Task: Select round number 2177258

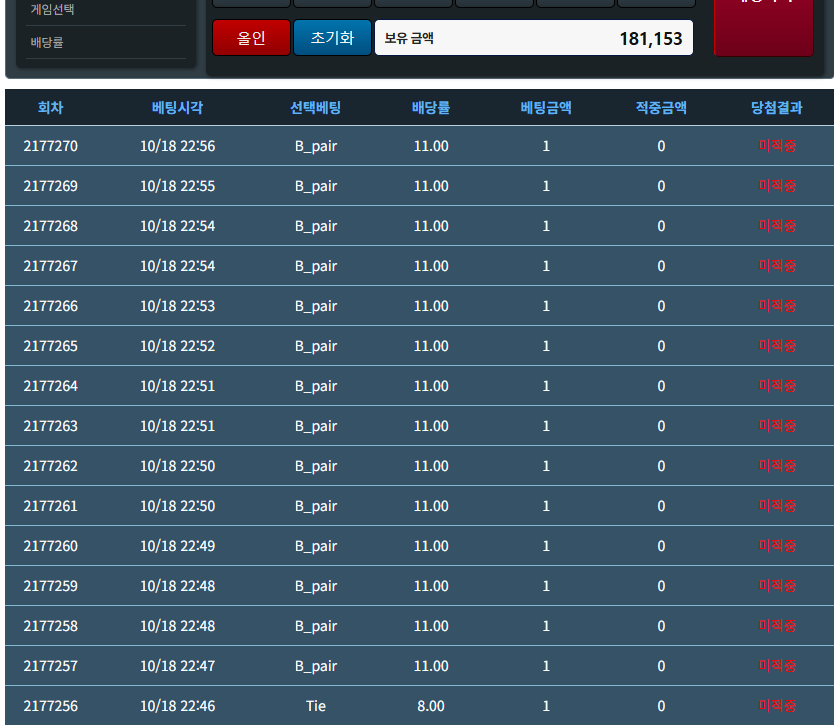Action: click(x=51, y=626)
